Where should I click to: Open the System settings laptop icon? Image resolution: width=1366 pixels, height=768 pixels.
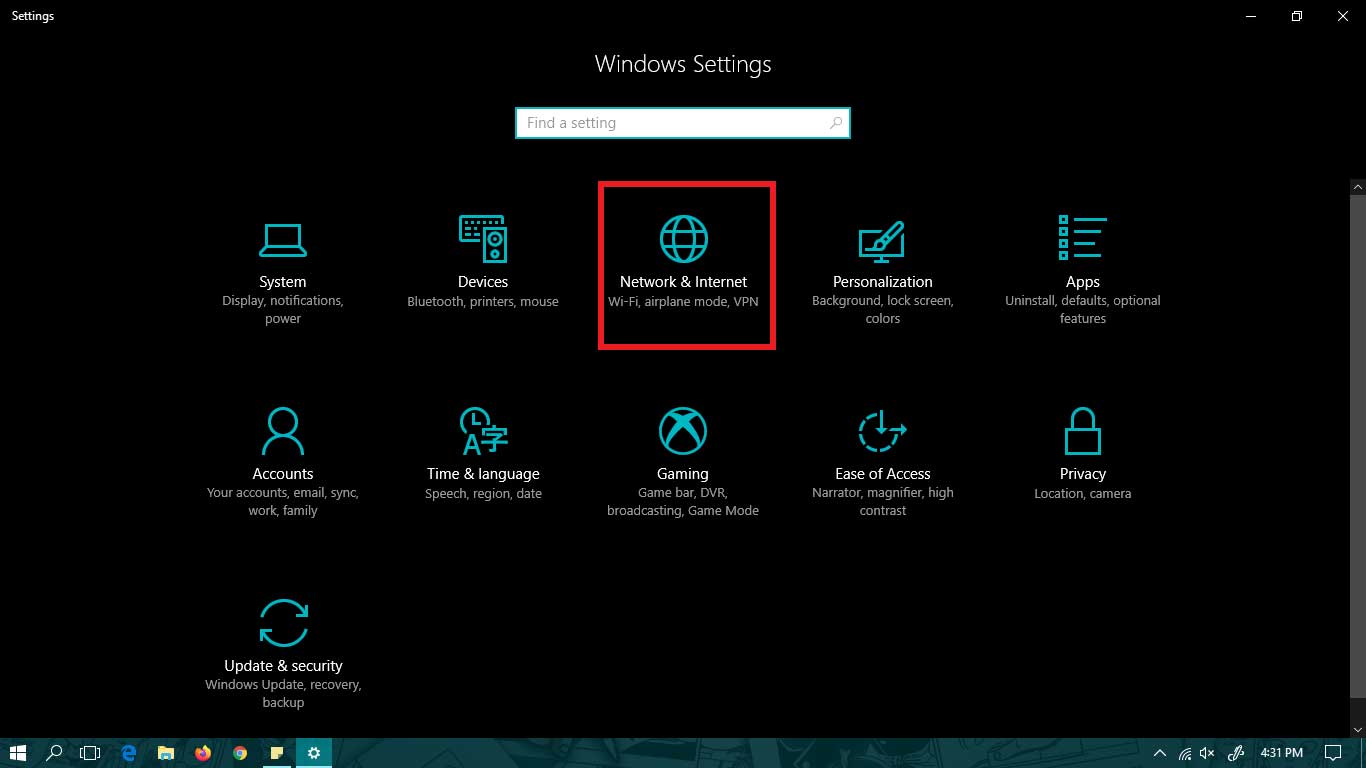(283, 239)
